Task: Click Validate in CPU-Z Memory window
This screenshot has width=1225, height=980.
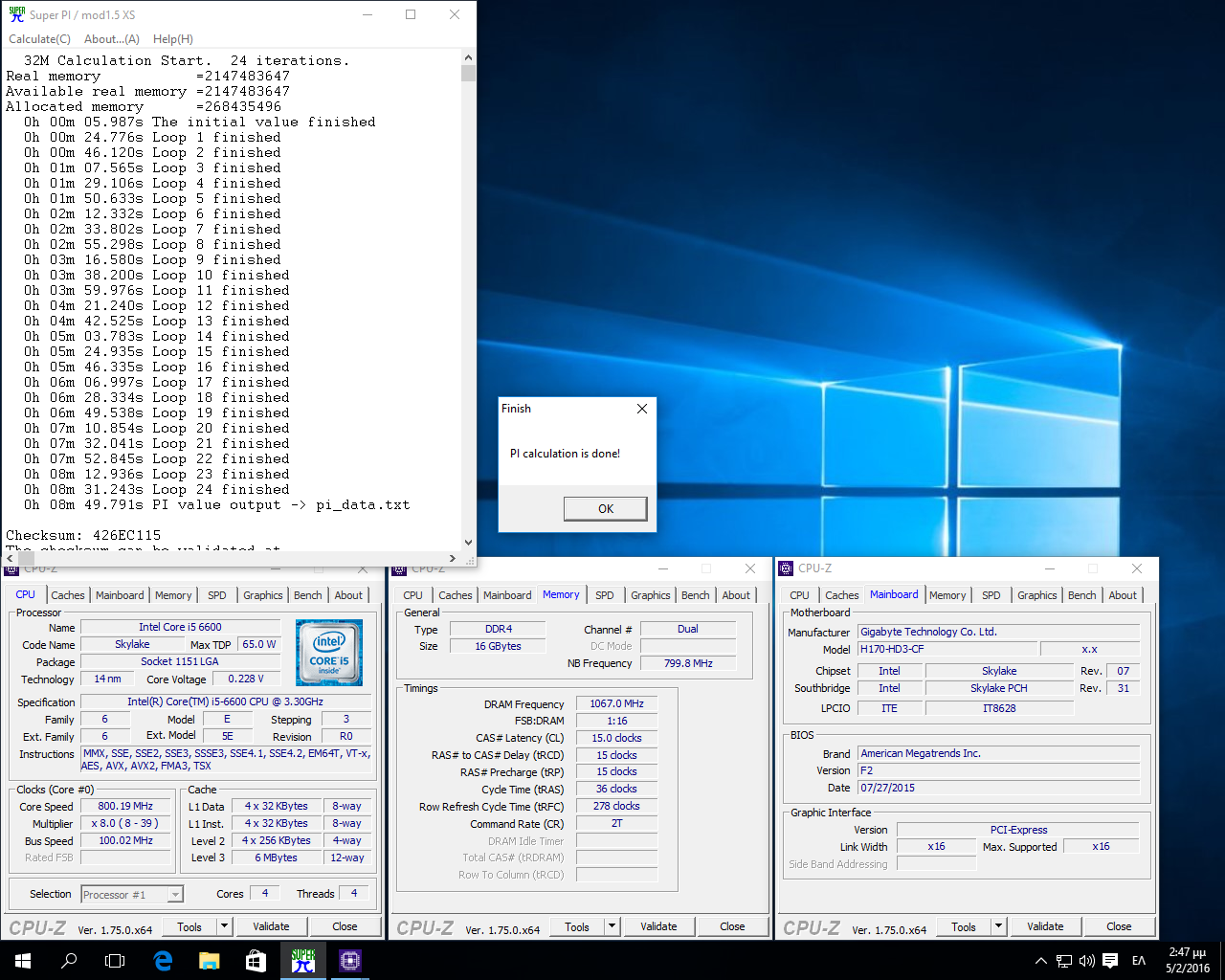Action: (658, 926)
